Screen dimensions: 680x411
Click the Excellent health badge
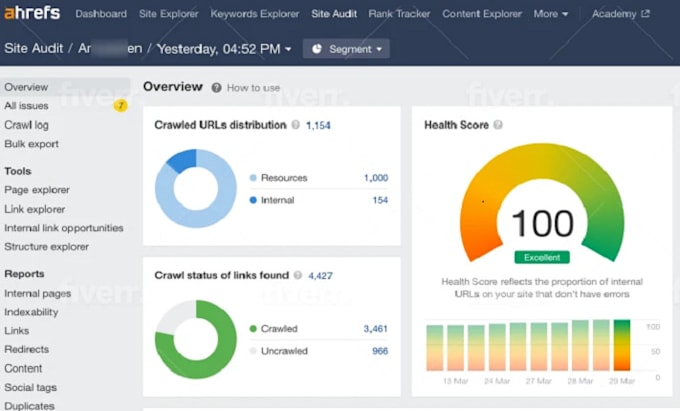(x=542, y=258)
